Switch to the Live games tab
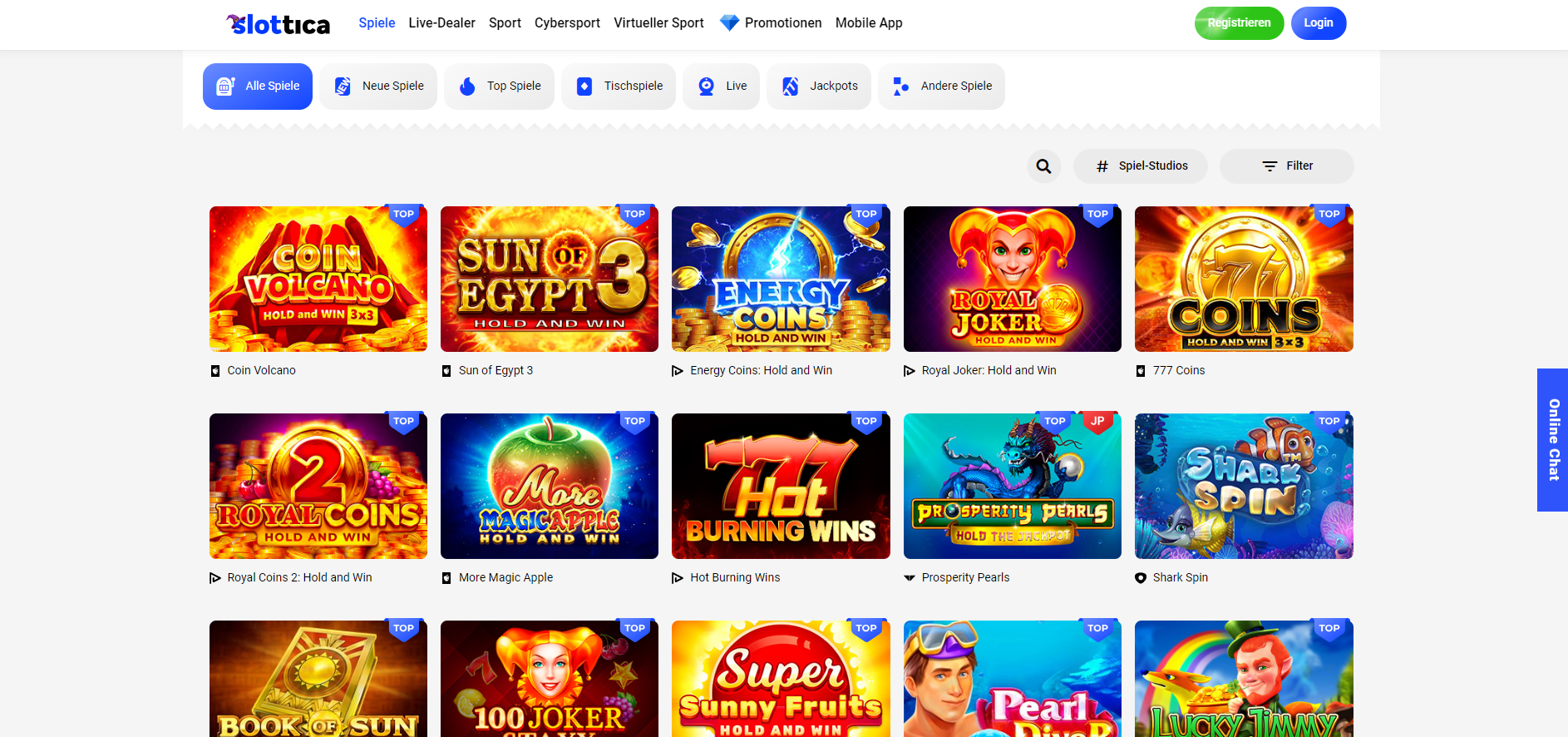1568x737 pixels. click(722, 87)
